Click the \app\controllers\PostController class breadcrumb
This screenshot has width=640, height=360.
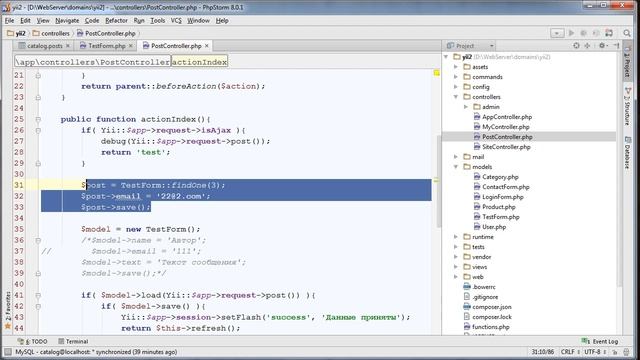pos(92,62)
